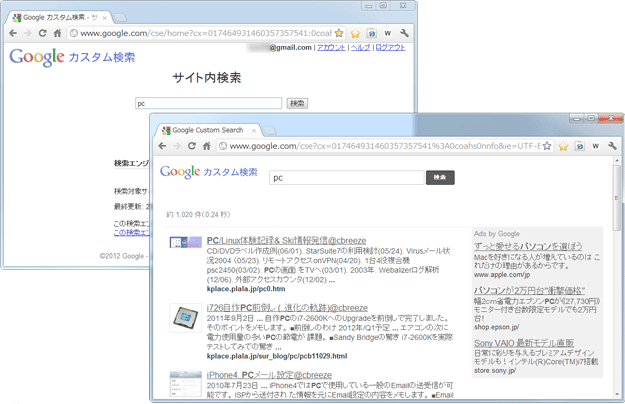Click www.apple.com/jp ad URL
Image resolution: width=625 pixels, height=404 pixels.
(x=502, y=275)
